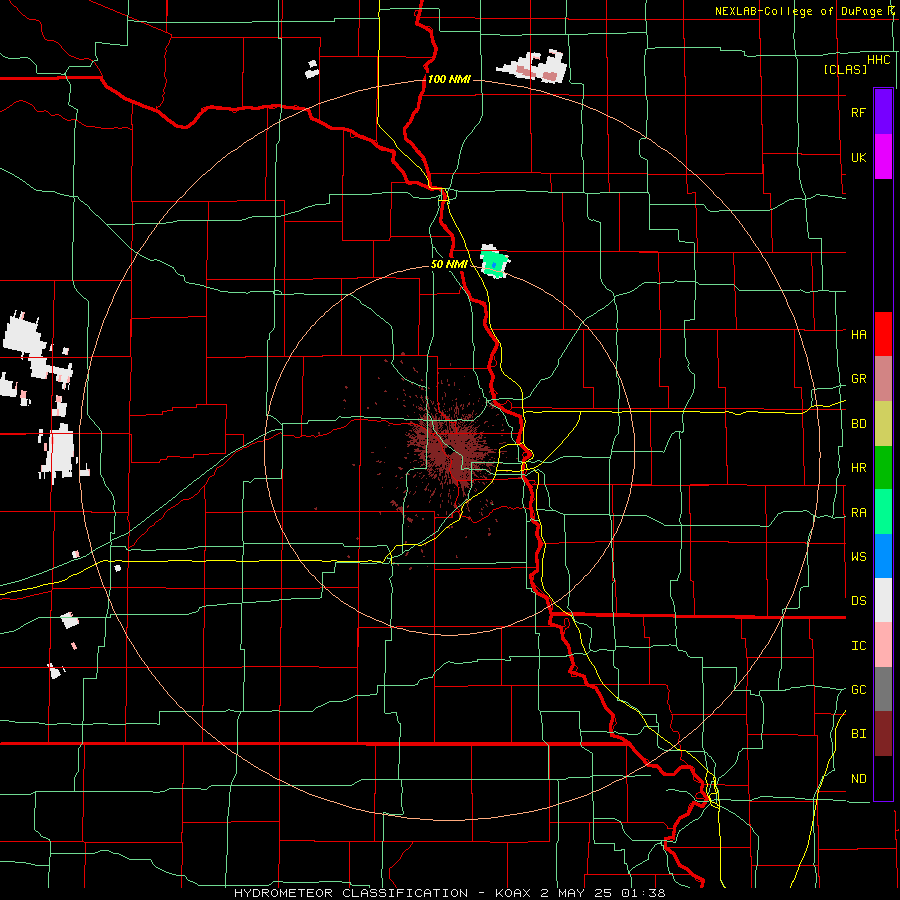Click the RA light green legend swatch
This screenshot has height=900, width=900.
click(x=883, y=511)
